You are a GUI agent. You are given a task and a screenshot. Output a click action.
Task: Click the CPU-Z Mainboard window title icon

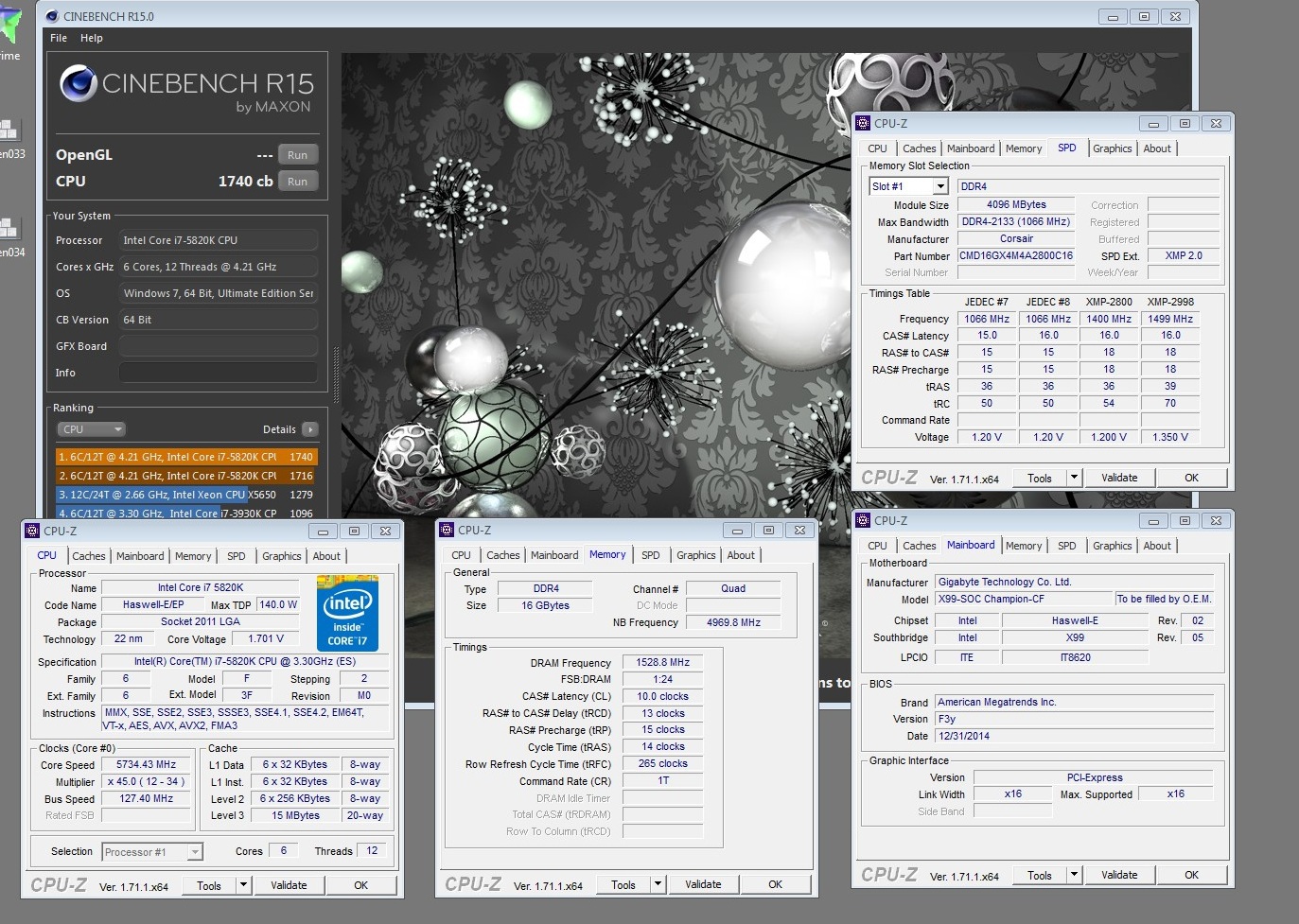863,520
